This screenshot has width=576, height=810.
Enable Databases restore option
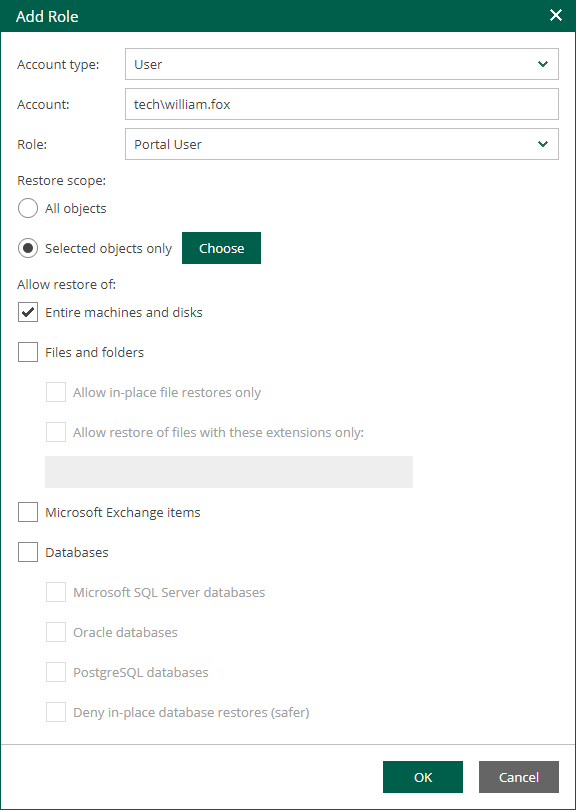click(x=28, y=552)
